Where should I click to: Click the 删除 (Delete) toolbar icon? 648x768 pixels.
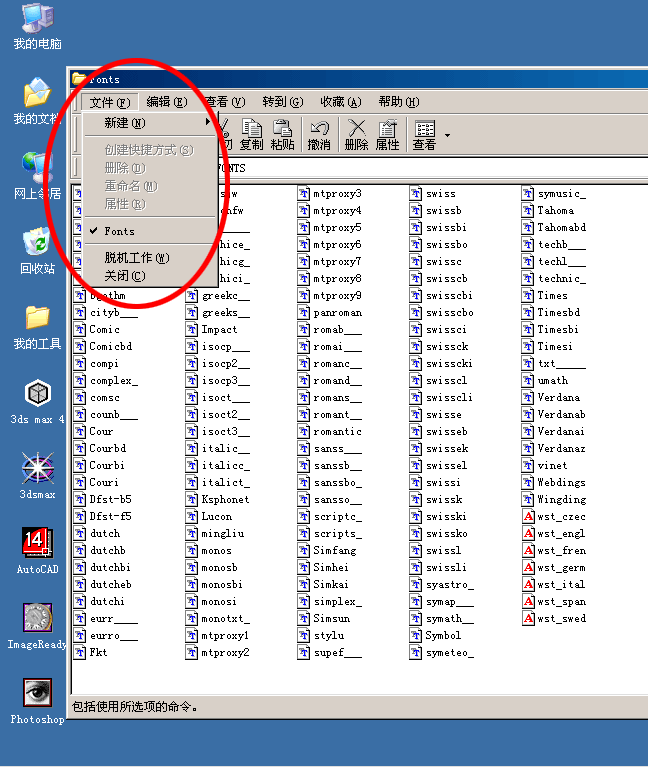[356, 134]
